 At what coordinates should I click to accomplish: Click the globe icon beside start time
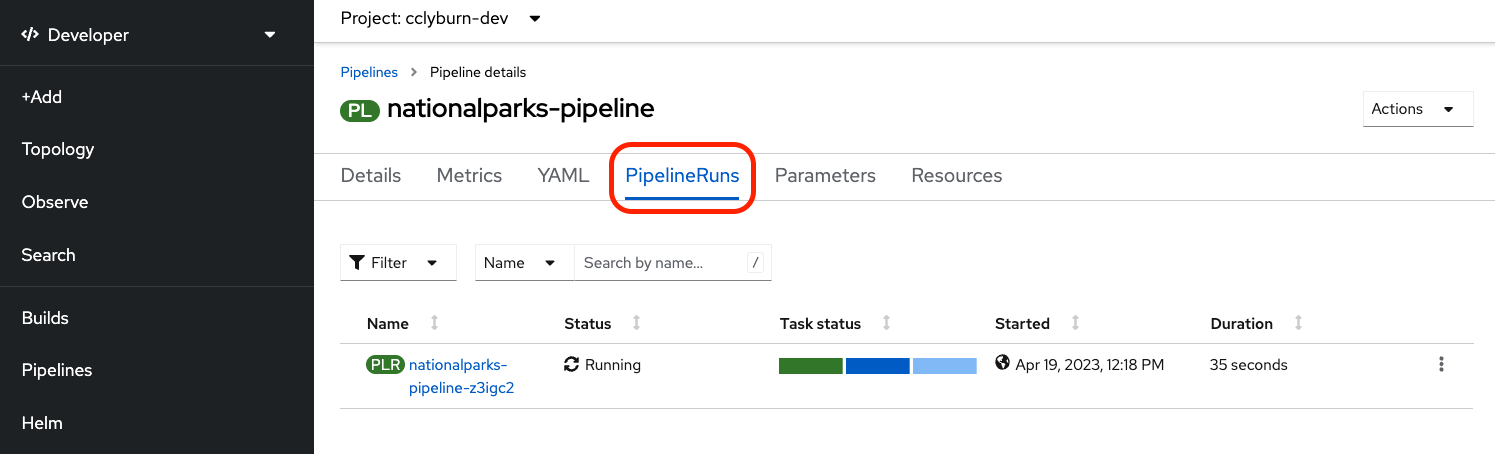click(1003, 364)
